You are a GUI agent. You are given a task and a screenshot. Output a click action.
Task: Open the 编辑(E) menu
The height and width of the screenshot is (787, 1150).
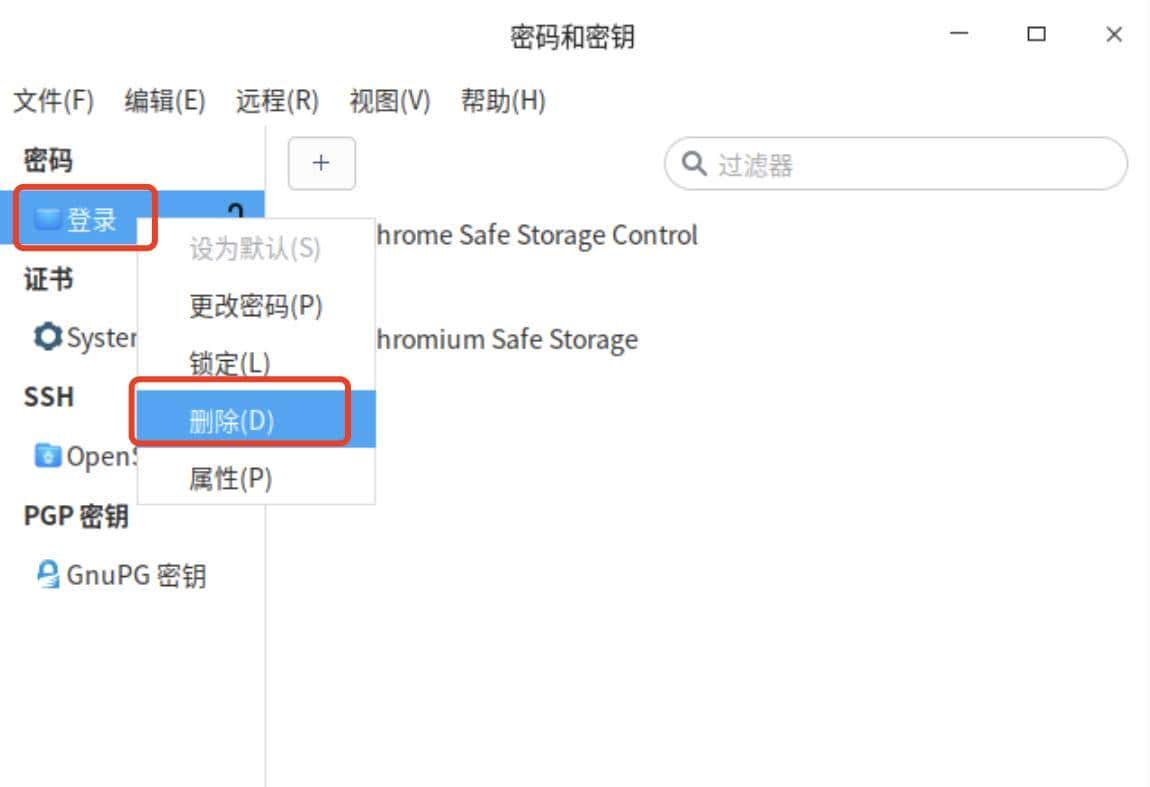166,100
